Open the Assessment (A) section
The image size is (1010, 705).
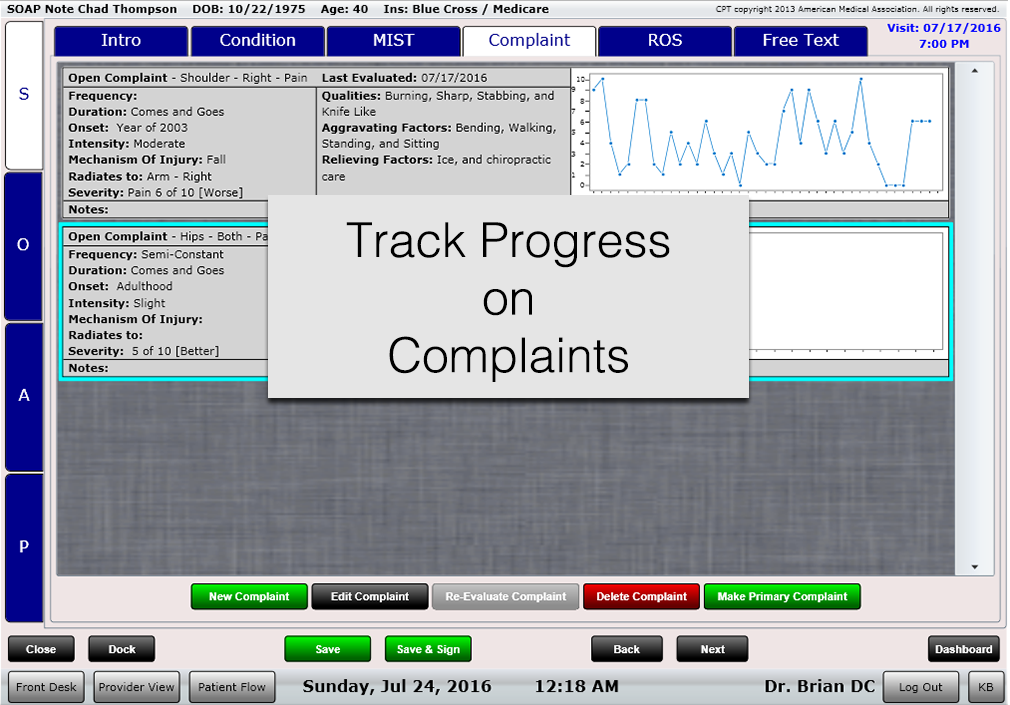(x=22, y=394)
